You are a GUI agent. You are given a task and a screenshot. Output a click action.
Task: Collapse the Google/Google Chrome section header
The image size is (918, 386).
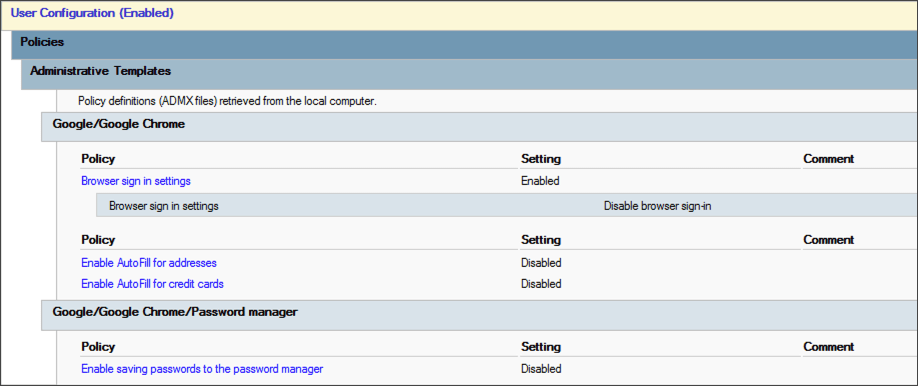point(479,127)
